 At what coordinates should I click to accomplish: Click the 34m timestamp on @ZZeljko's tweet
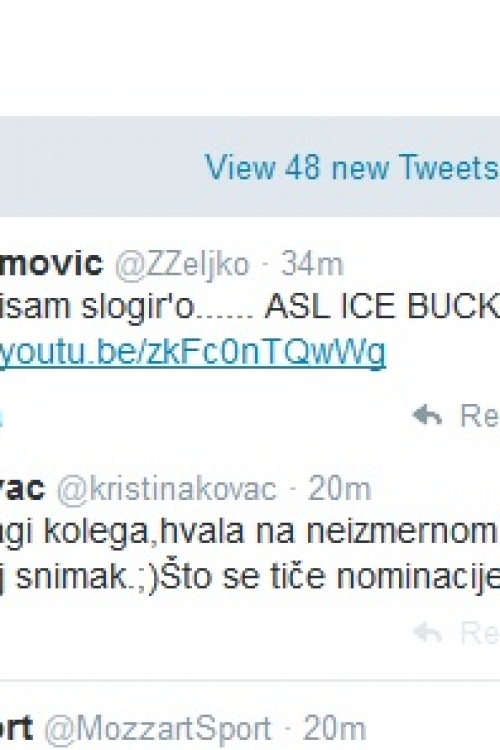click(x=312, y=264)
